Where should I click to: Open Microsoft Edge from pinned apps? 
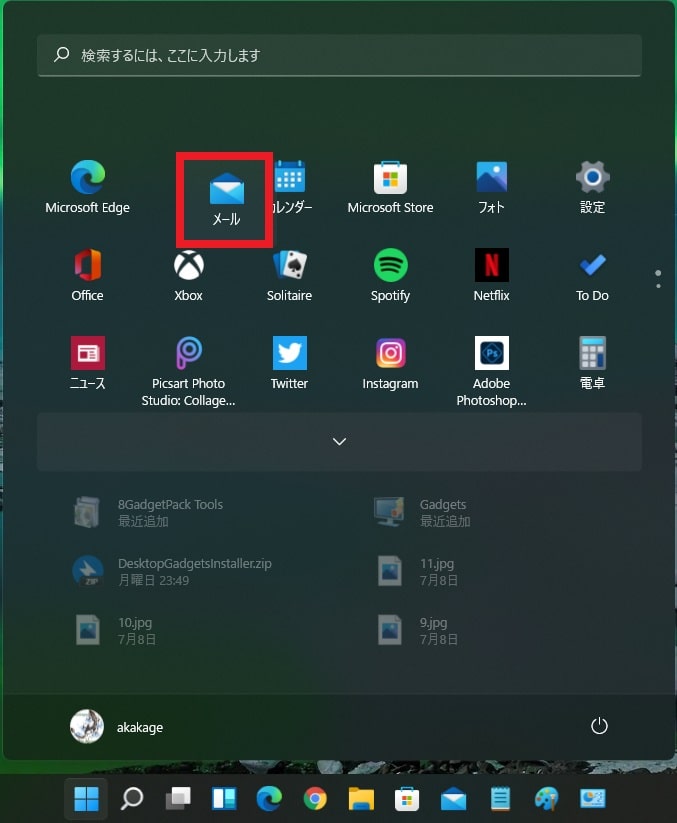[87, 187]
